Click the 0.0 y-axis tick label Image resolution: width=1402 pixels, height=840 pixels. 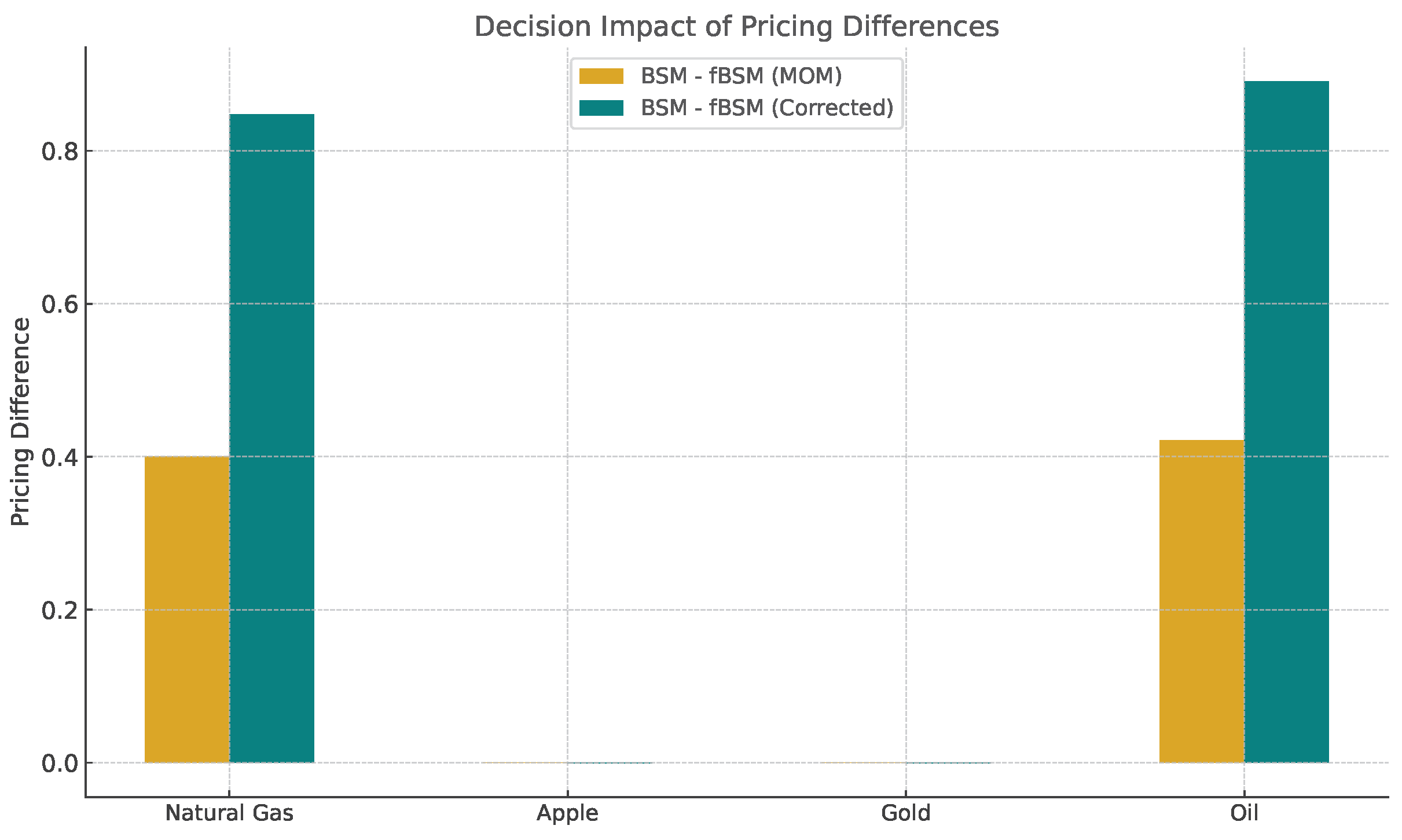pos(60,764)
